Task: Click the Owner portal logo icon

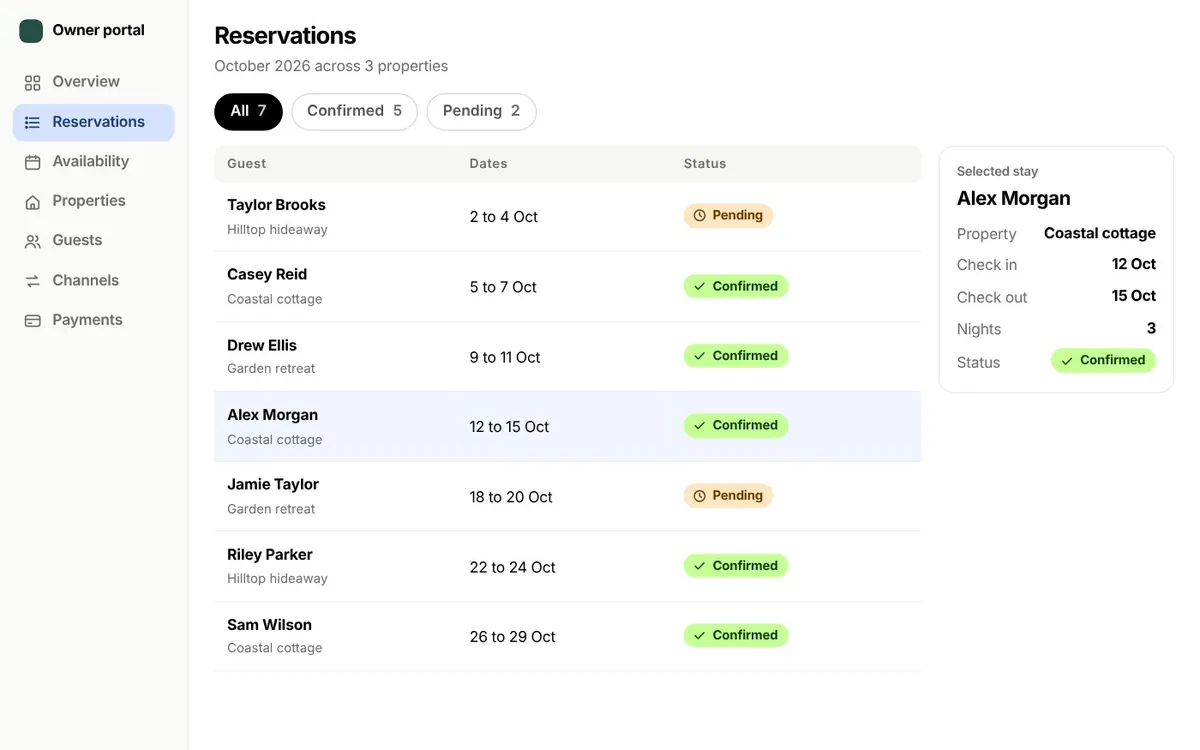Action: pyautogui.click(x=31, y=31)
